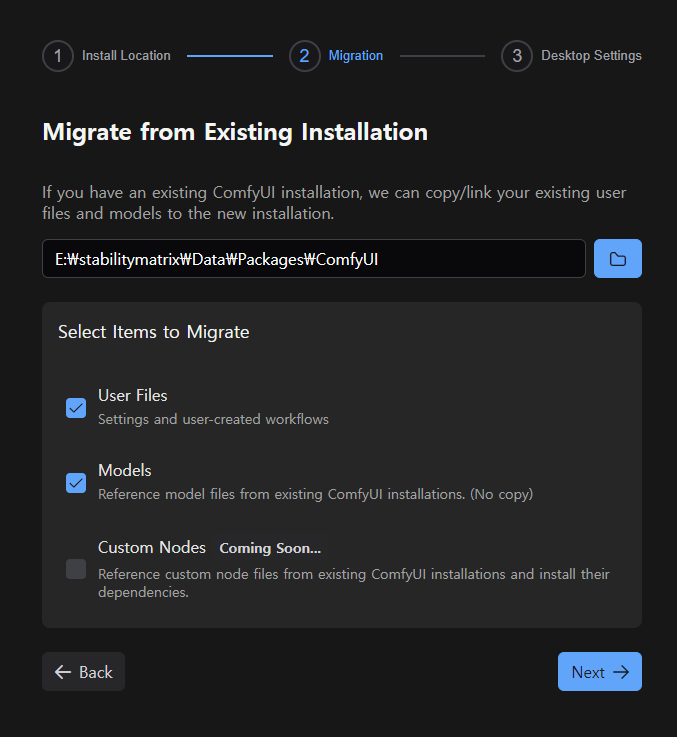The image size is (677, 737).
Task: Click the 'Reference model files' description
Action: click(x=315, y=494)
